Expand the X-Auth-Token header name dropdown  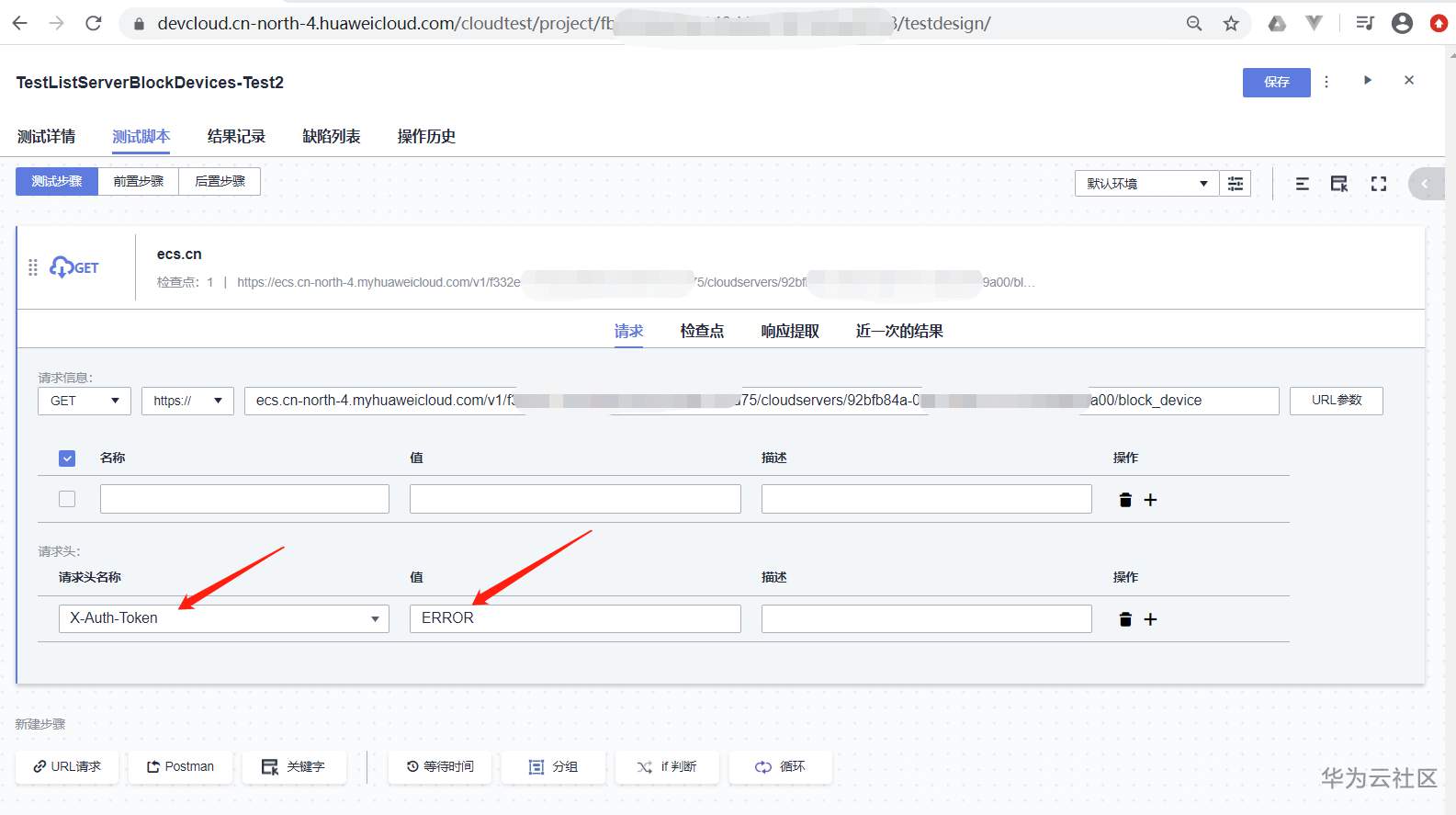(375, 619)
